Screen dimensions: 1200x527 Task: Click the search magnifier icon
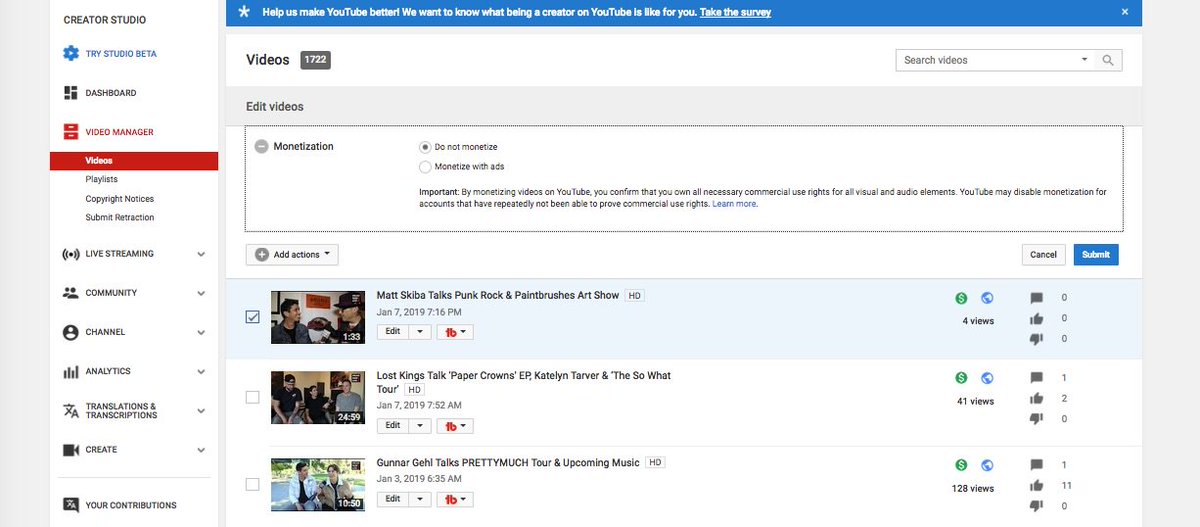click(x=1108, y=60)
